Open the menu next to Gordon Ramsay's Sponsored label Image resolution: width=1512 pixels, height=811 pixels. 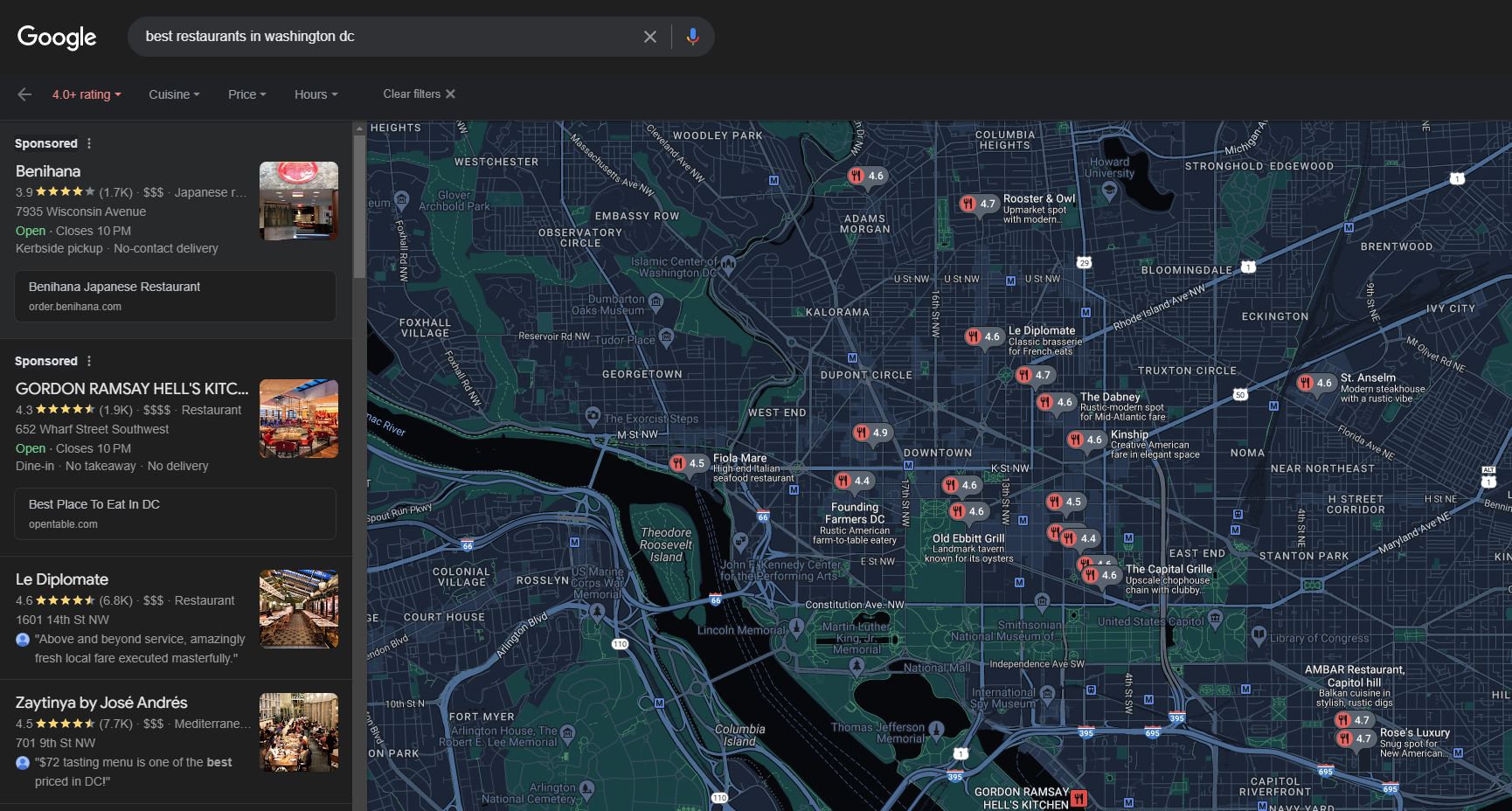pos(88,360)
